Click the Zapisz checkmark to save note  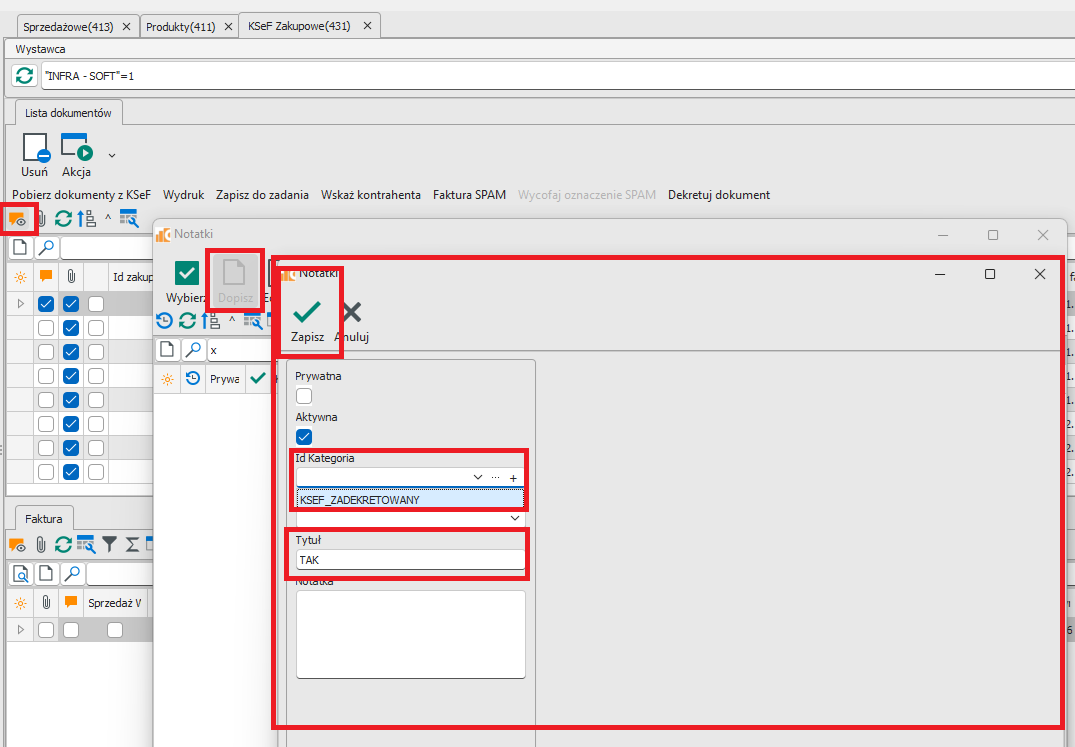[x=307, y=312]
